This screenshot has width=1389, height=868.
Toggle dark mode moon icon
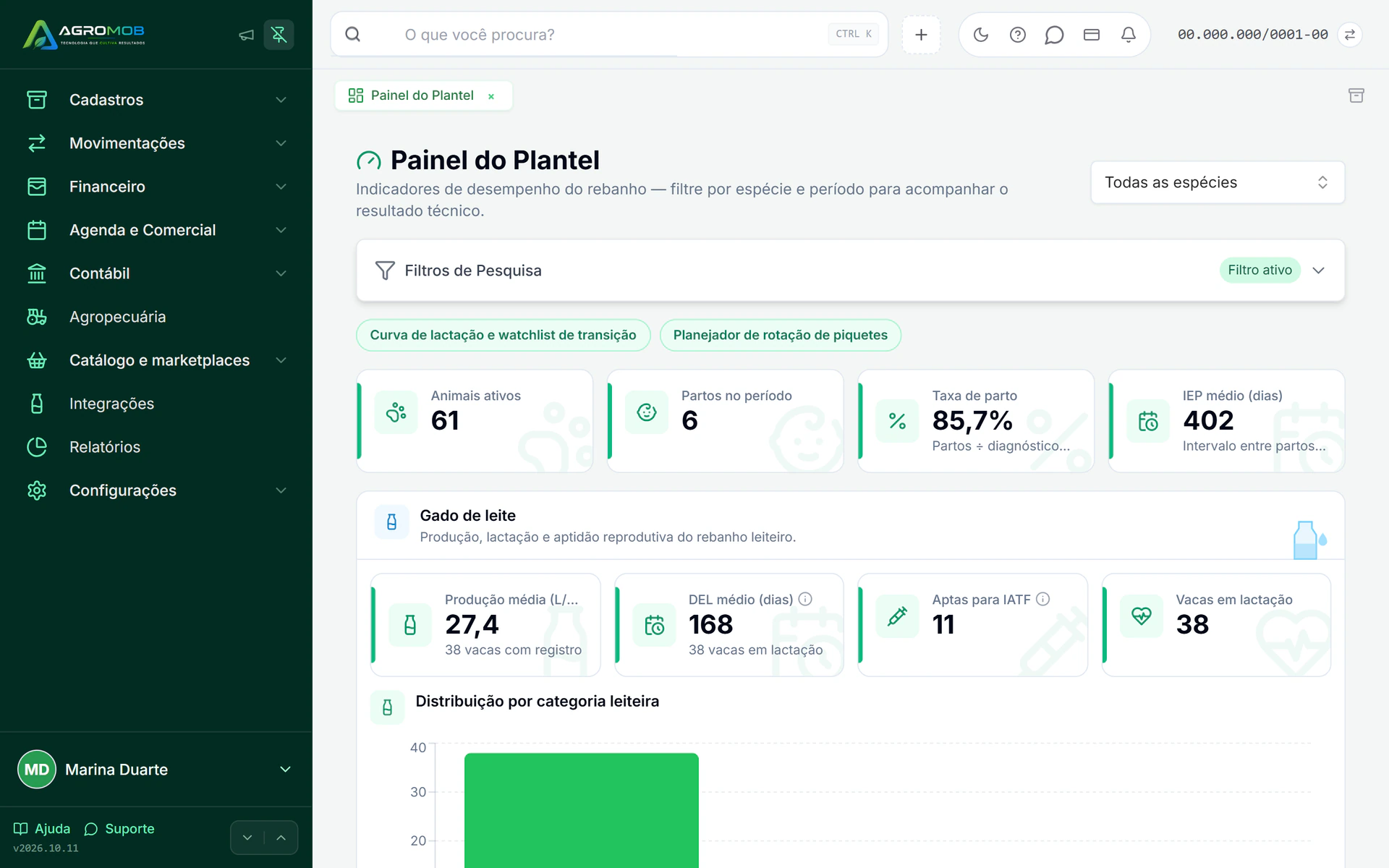click(x=981, y=35)
